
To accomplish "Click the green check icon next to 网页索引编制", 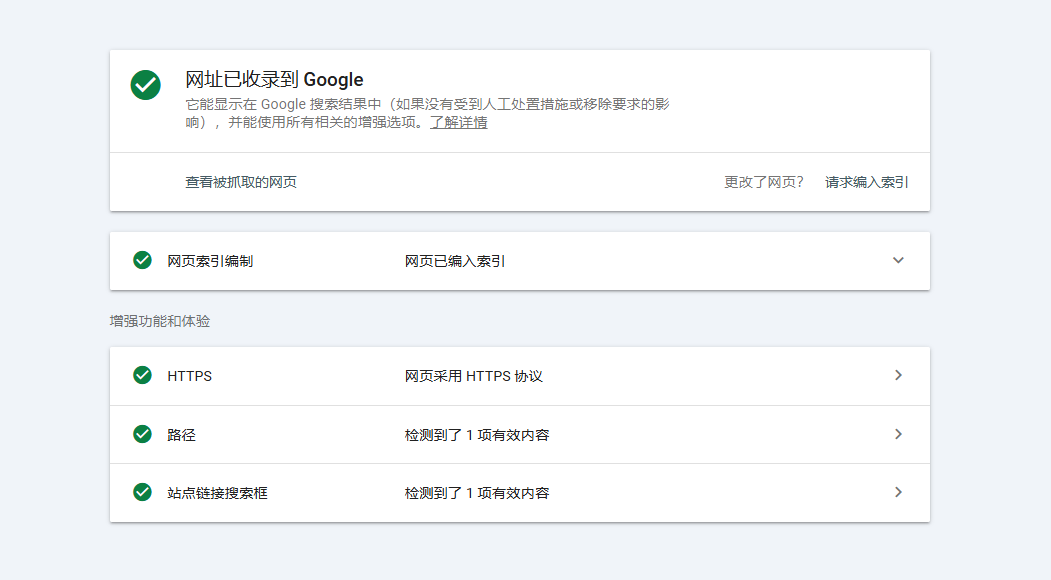I will (142, 260).
